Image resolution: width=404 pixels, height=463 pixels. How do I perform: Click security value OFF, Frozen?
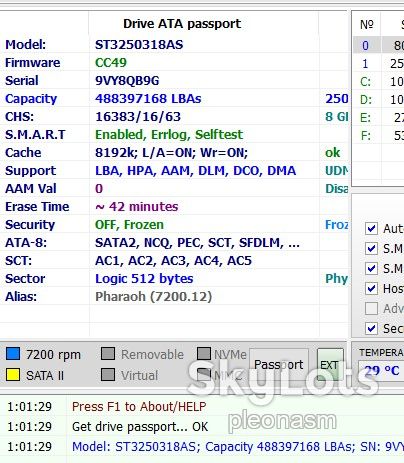click(129, 225)
